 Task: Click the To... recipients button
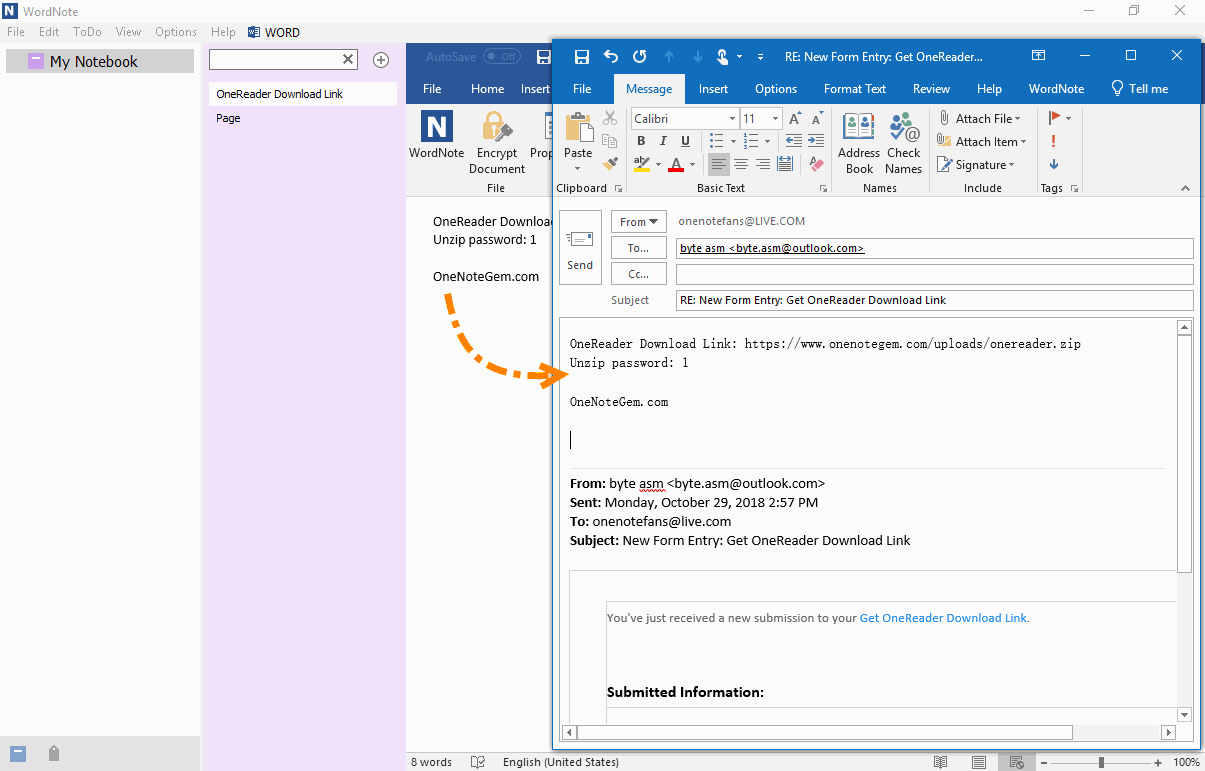point(638,248)
